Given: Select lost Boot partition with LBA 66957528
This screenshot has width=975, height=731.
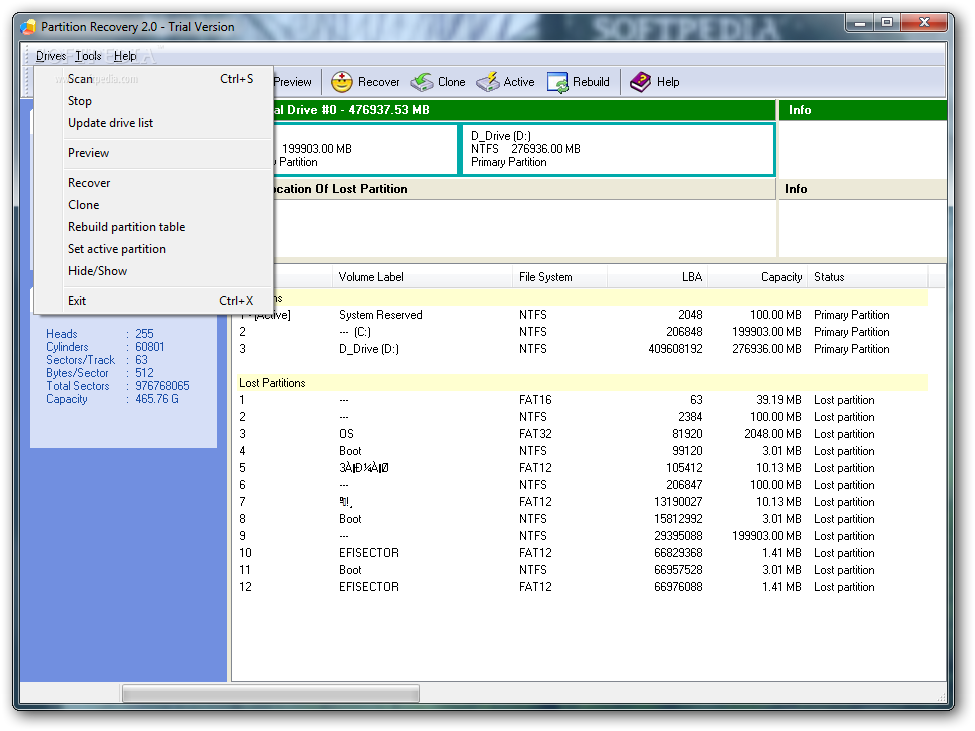Looking at the screenshot, I should point(582,570).
